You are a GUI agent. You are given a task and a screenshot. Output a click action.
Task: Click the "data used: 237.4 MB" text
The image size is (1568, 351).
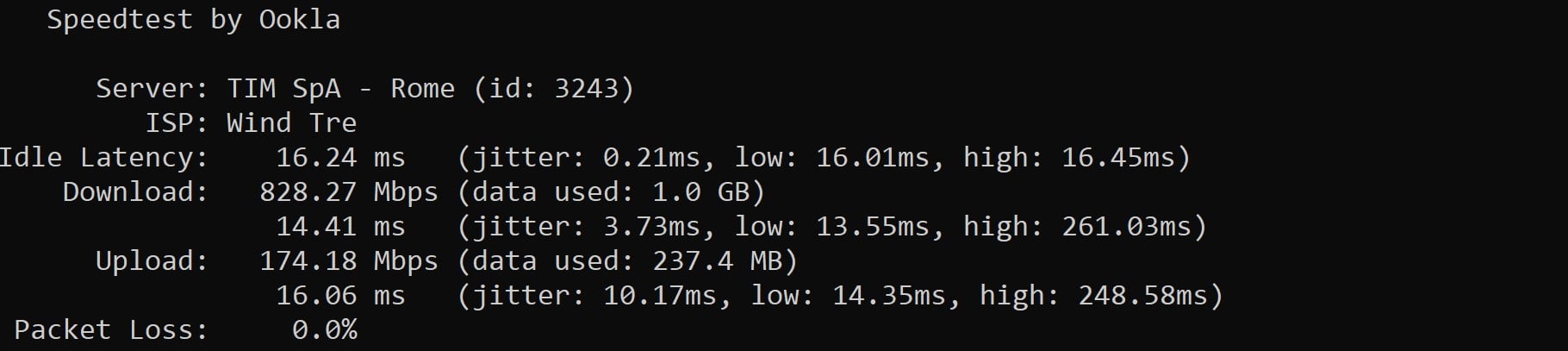[627, 261]
